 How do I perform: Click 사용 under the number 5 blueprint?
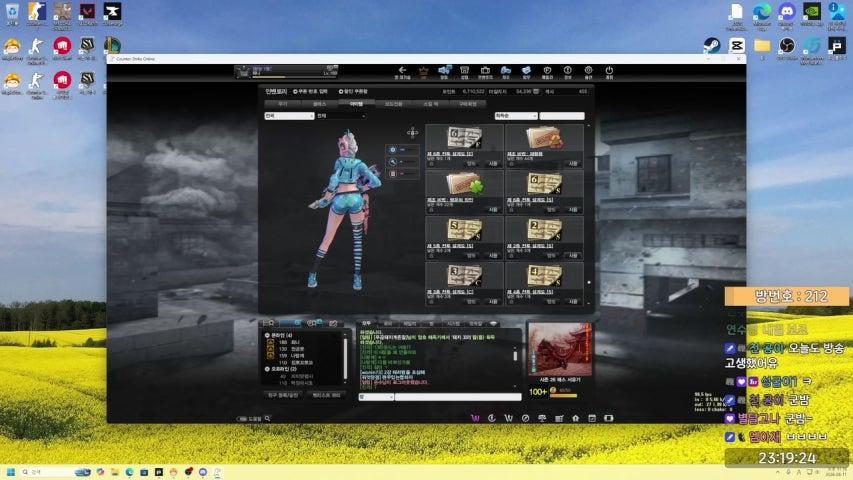[x=493, y=256]
